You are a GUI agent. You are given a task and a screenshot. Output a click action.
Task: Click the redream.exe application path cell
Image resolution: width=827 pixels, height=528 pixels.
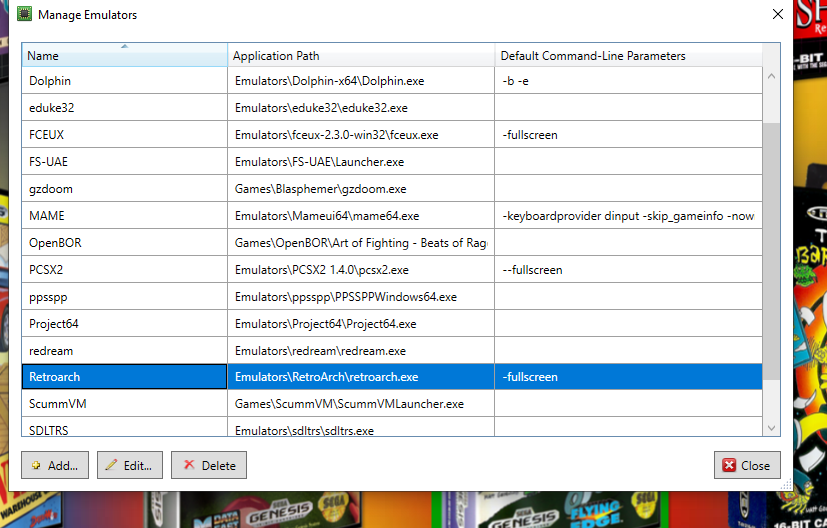click(x=361, y=350)
